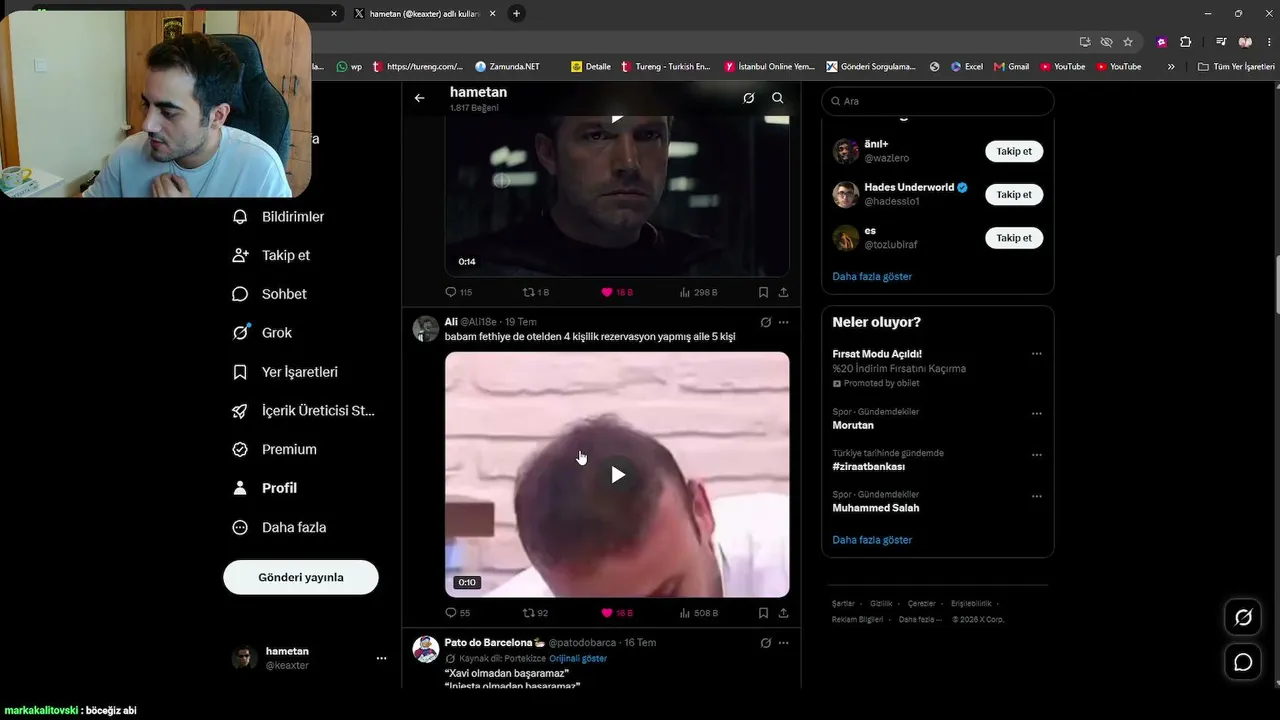
Task: Click the Ara search field
Action: tap(938, 101)
